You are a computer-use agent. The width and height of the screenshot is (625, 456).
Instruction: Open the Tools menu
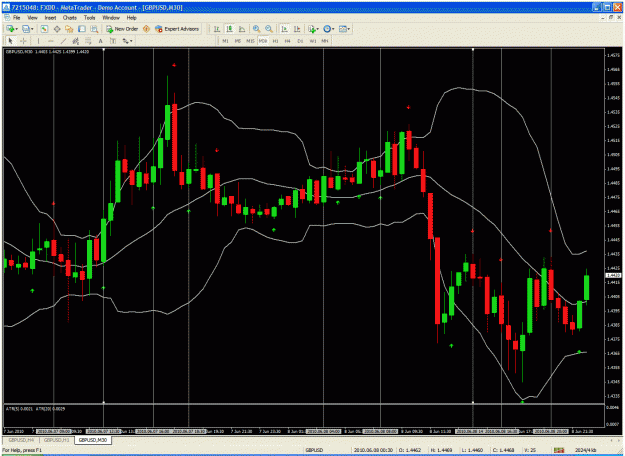click(x=89, y=18)
